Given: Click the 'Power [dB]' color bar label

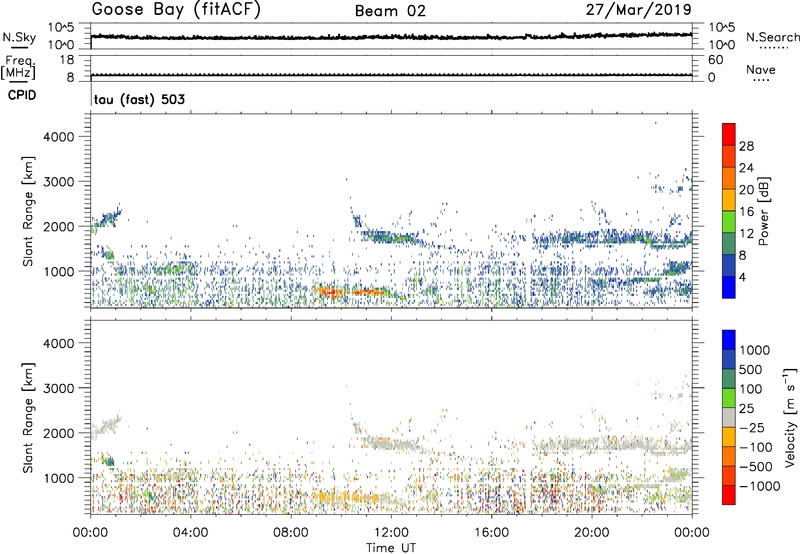Looking at the screenshot, I should (763, 211).
